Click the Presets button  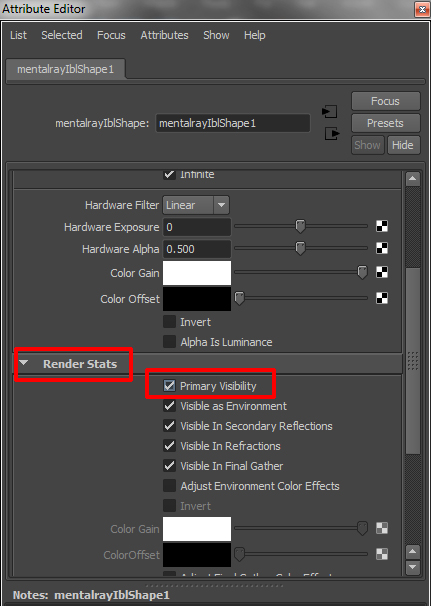coord(385,123)
